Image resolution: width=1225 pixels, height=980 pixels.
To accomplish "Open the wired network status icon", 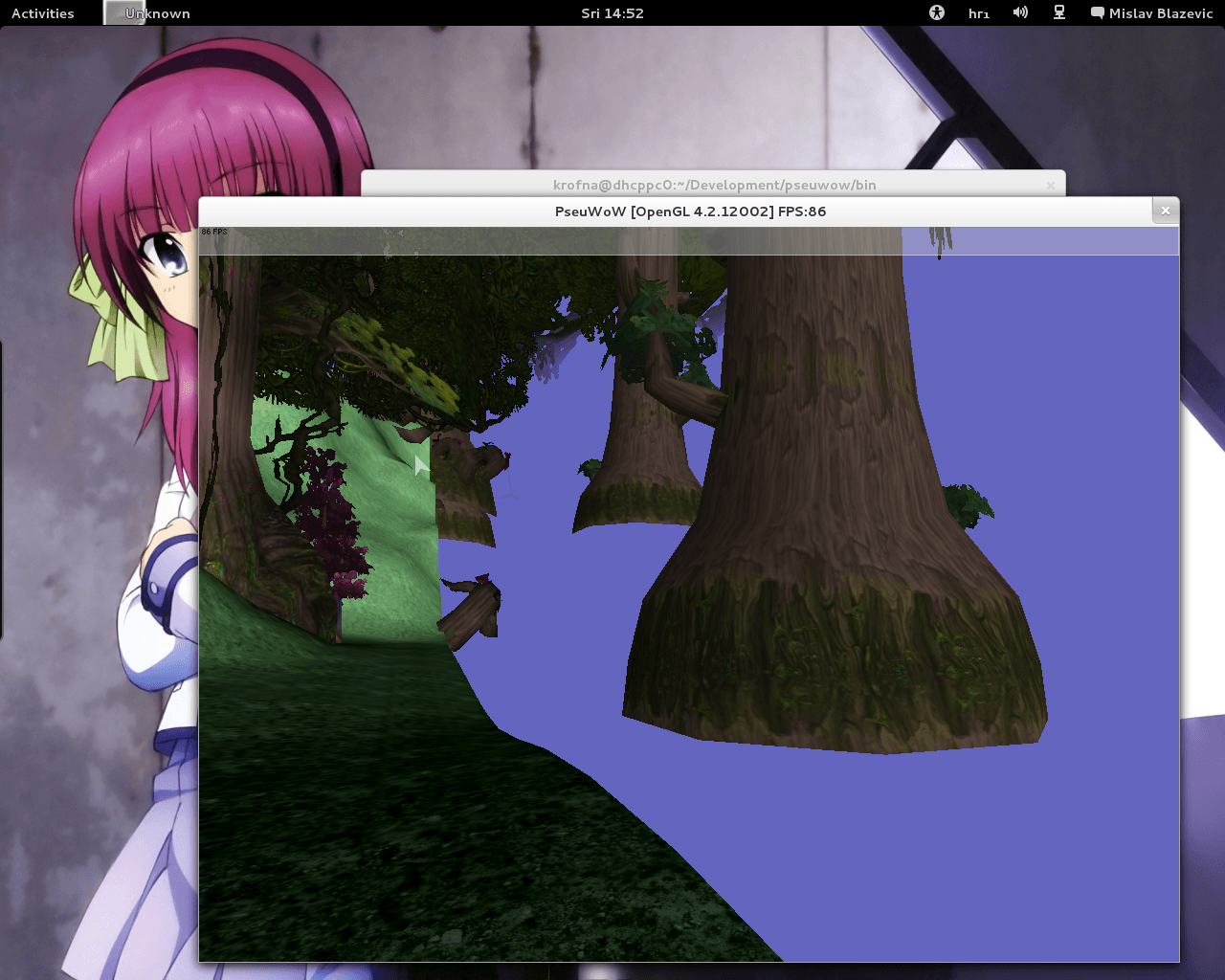I will coord(1059,13).
